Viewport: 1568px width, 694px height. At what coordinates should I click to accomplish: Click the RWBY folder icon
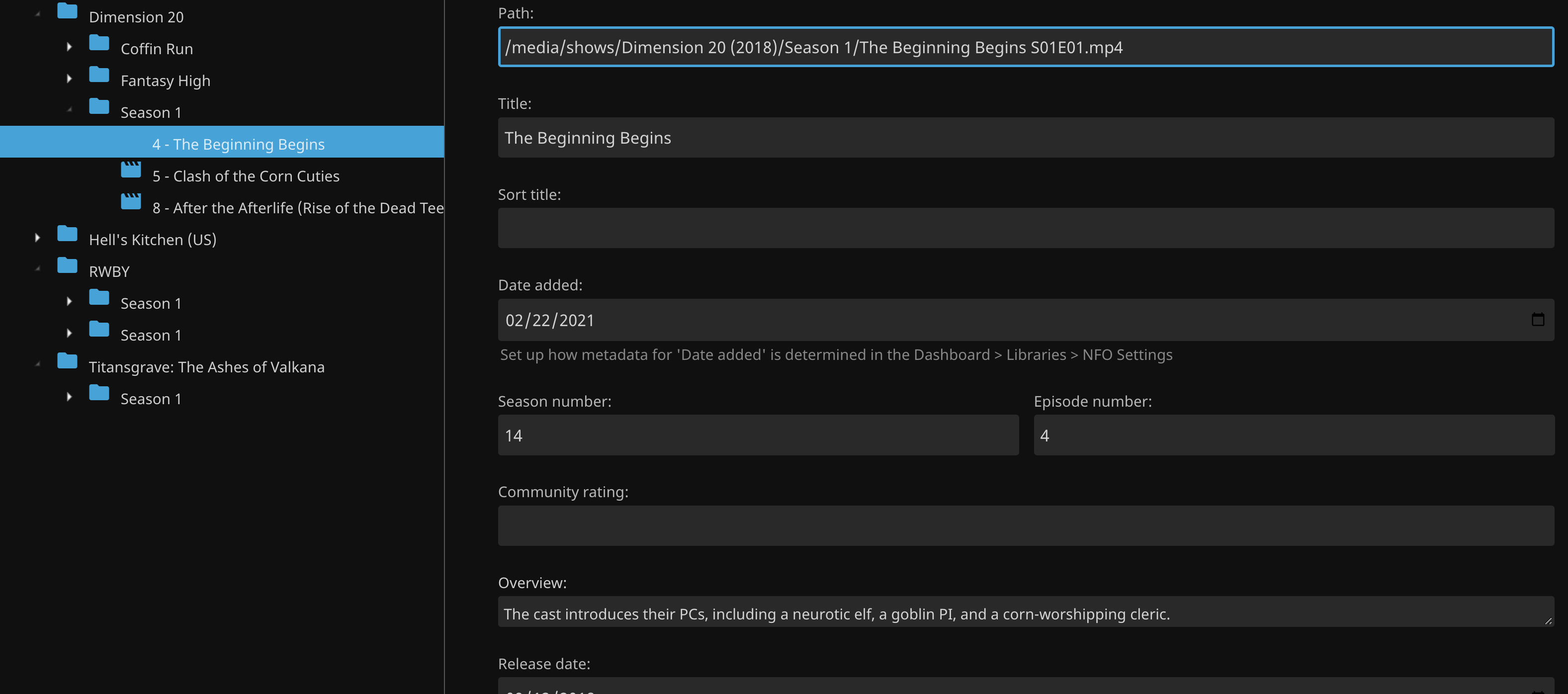click(68, 266)
